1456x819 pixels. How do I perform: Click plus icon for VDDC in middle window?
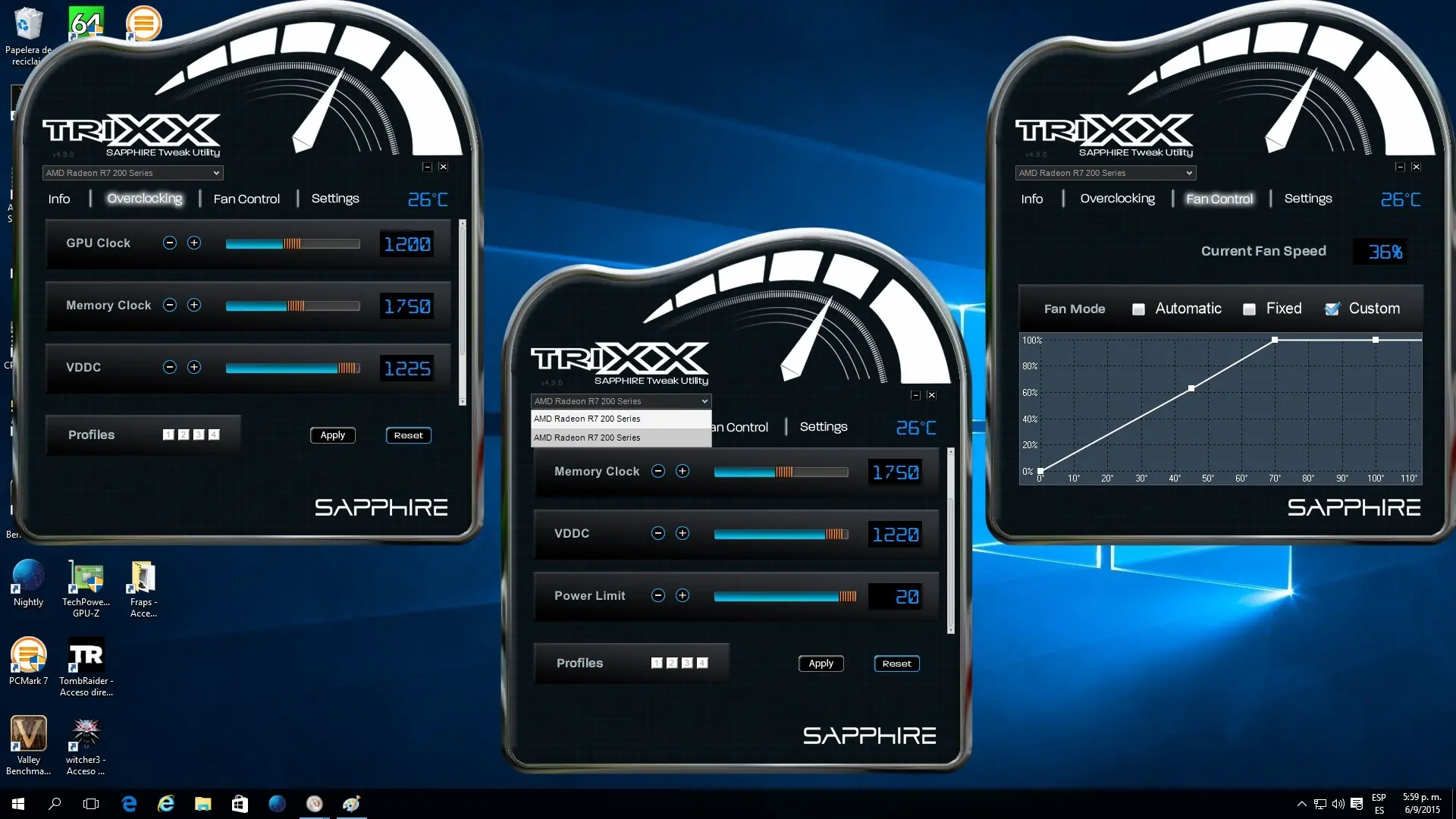pyautogui.click(x=682, y=533)
